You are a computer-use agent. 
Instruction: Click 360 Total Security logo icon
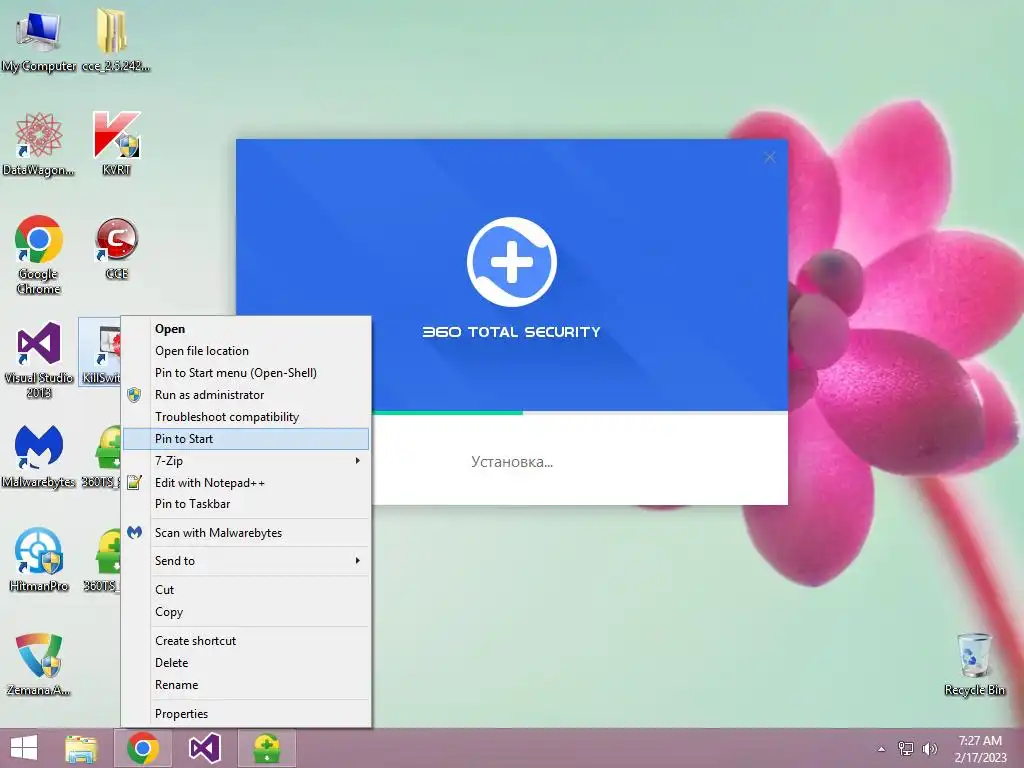(511, 262)
